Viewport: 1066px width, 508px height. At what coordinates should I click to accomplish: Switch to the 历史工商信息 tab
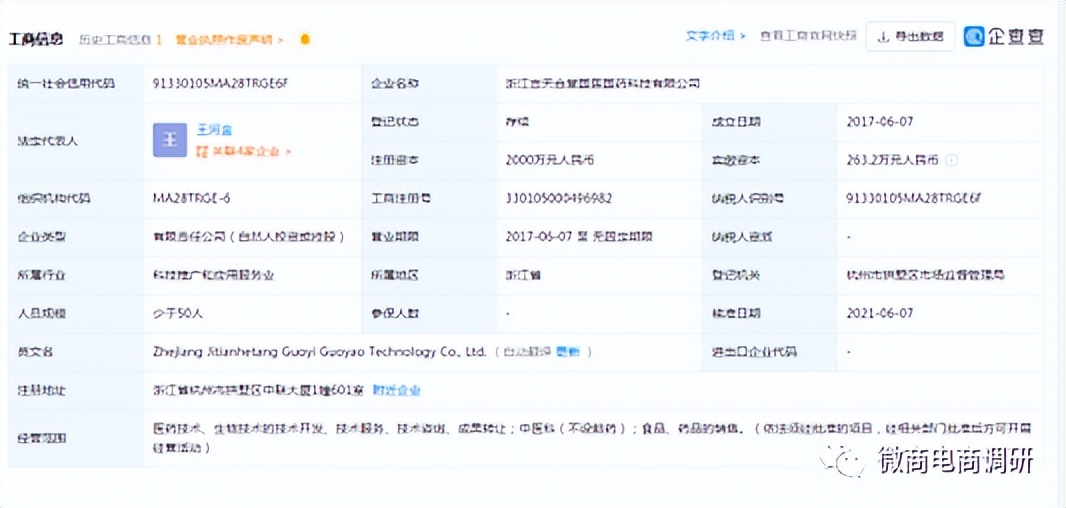[115, 40]
